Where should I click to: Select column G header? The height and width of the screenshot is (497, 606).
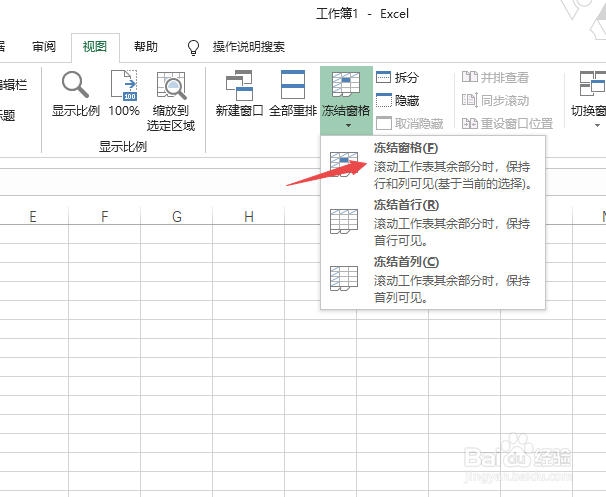click(177, 216)
